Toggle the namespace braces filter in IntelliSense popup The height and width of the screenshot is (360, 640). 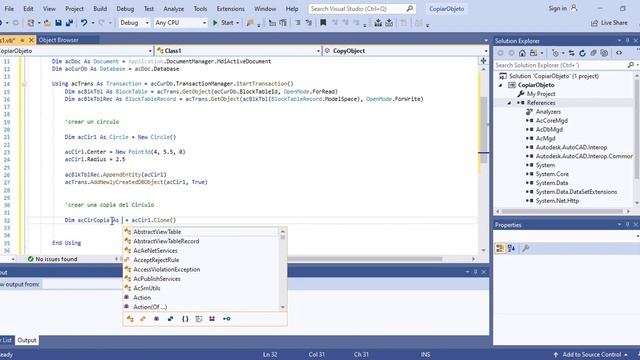185,319
